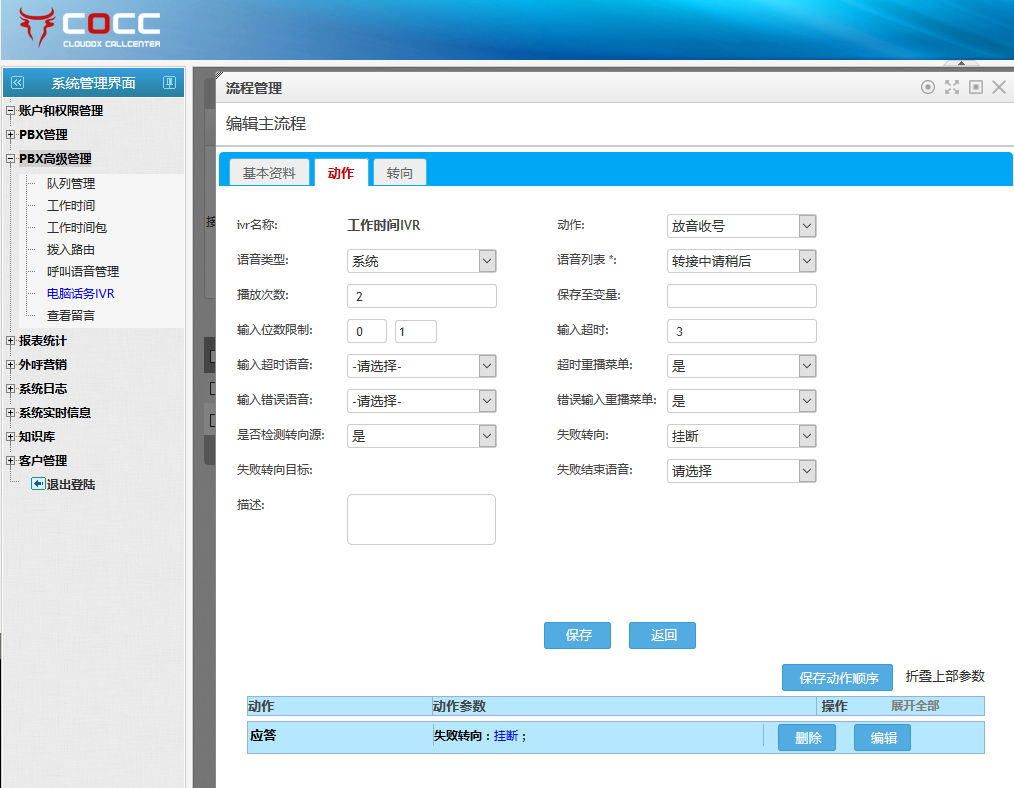This screenshot has height=788, width=1014.
Task: Expand the PBX管理 tree node
Action: (11, 135)
